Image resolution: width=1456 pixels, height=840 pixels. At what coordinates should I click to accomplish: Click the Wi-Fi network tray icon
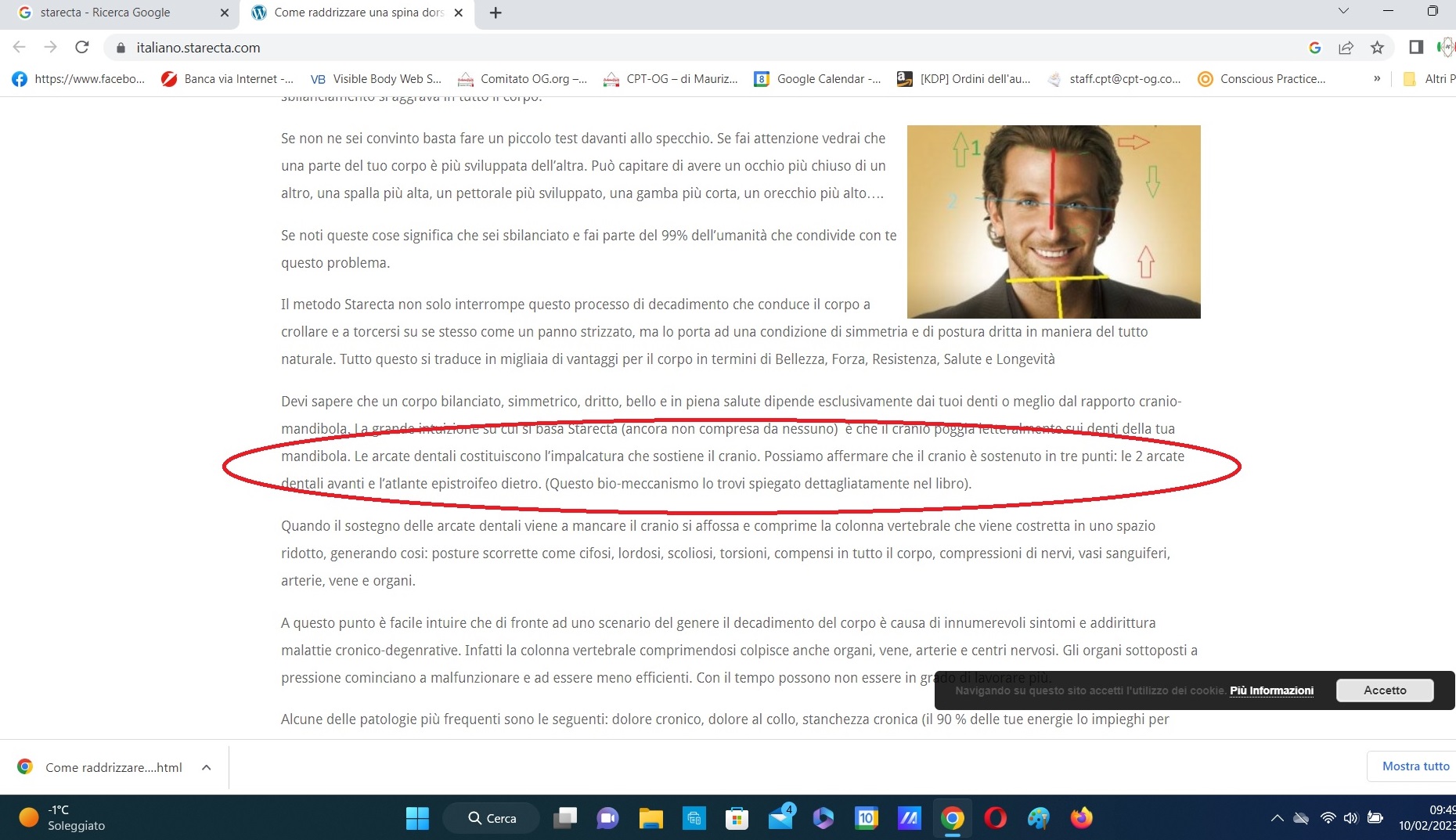(1328, 818)
